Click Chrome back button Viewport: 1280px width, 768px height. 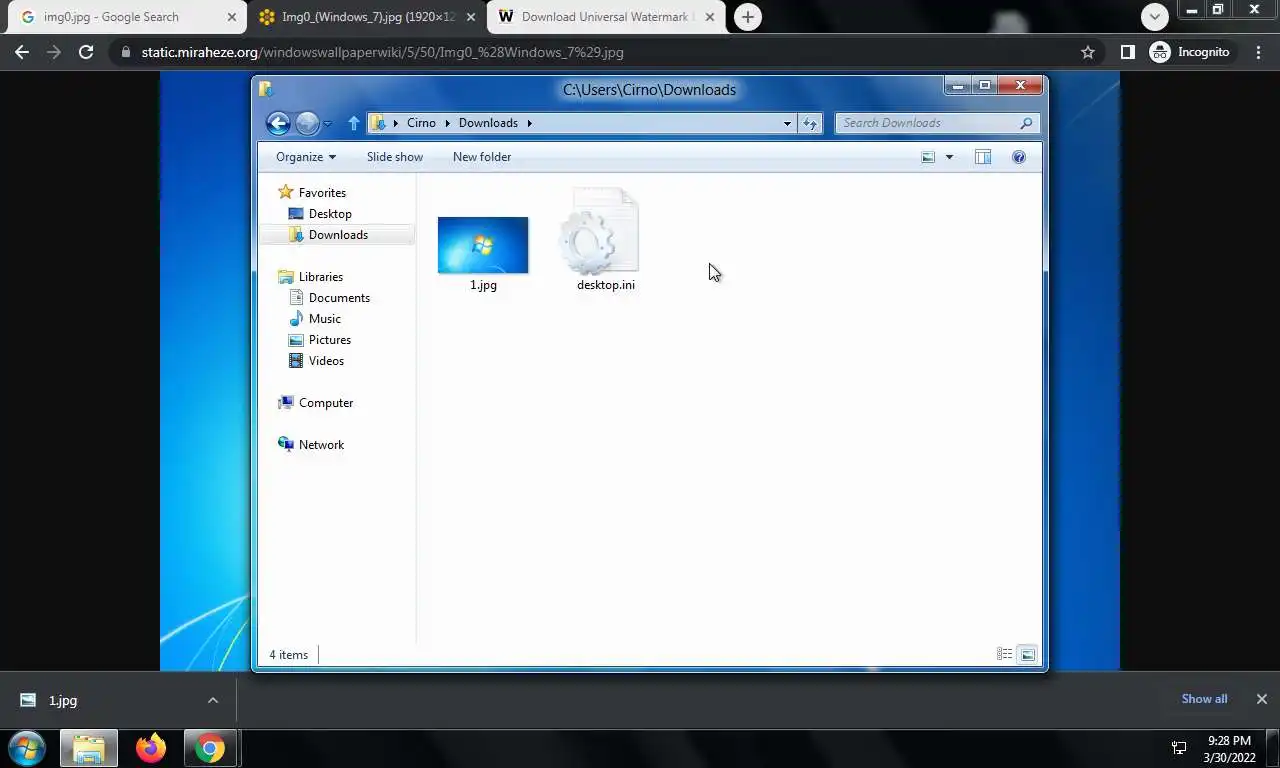22,52
